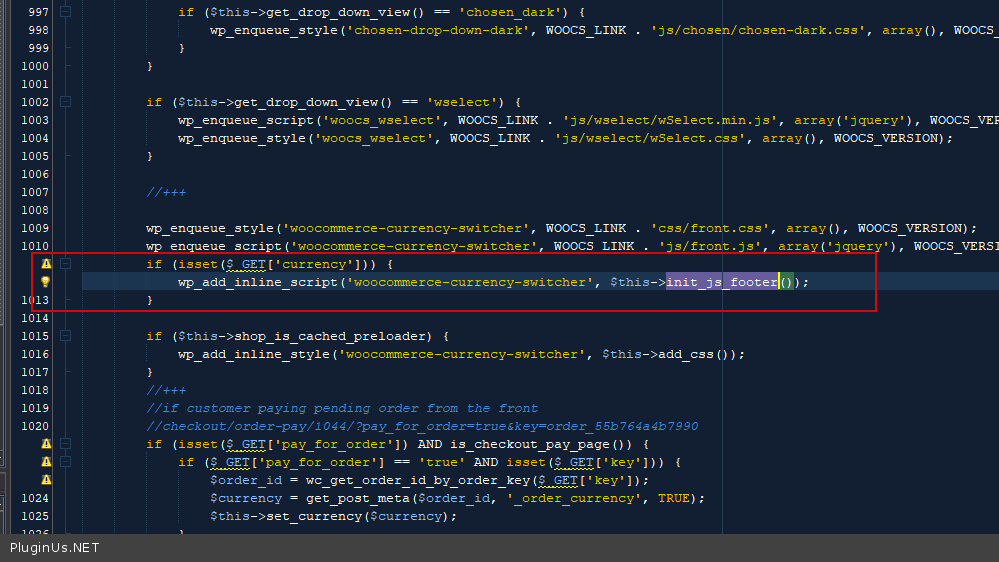Screen dimensions: 999x562
Task: Click line number 1009 in the gutter
Action: (x=34, y=228)
